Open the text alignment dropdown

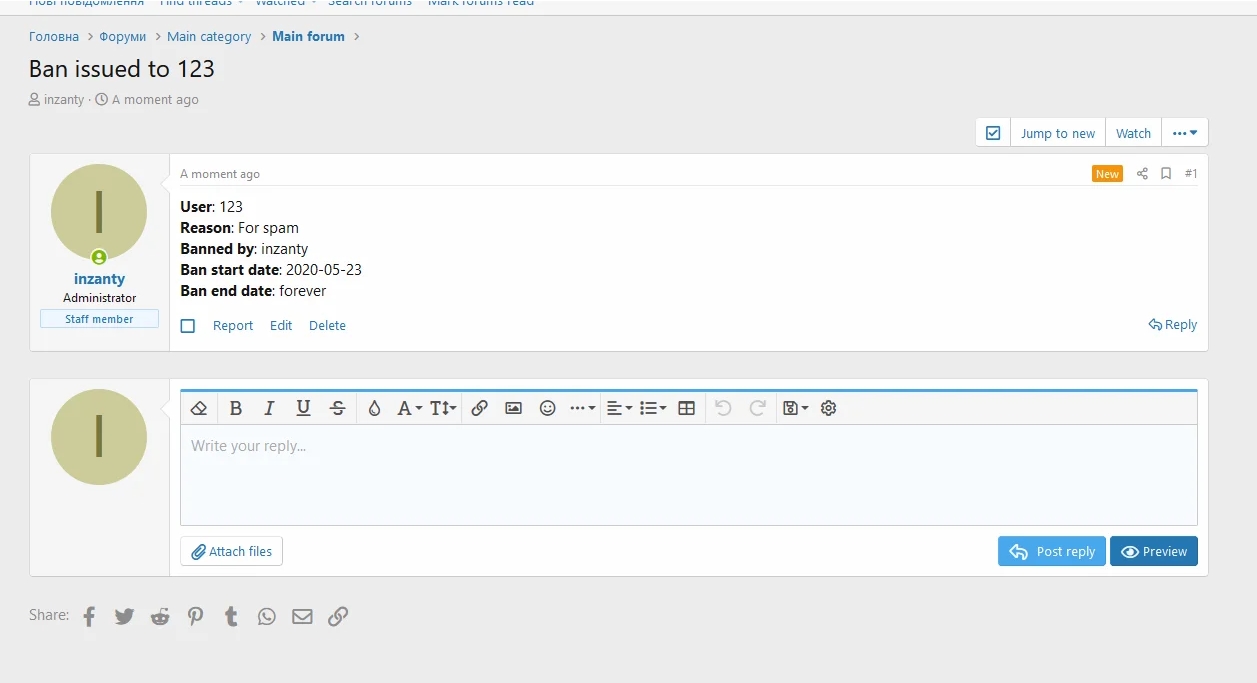pos(619,408)
